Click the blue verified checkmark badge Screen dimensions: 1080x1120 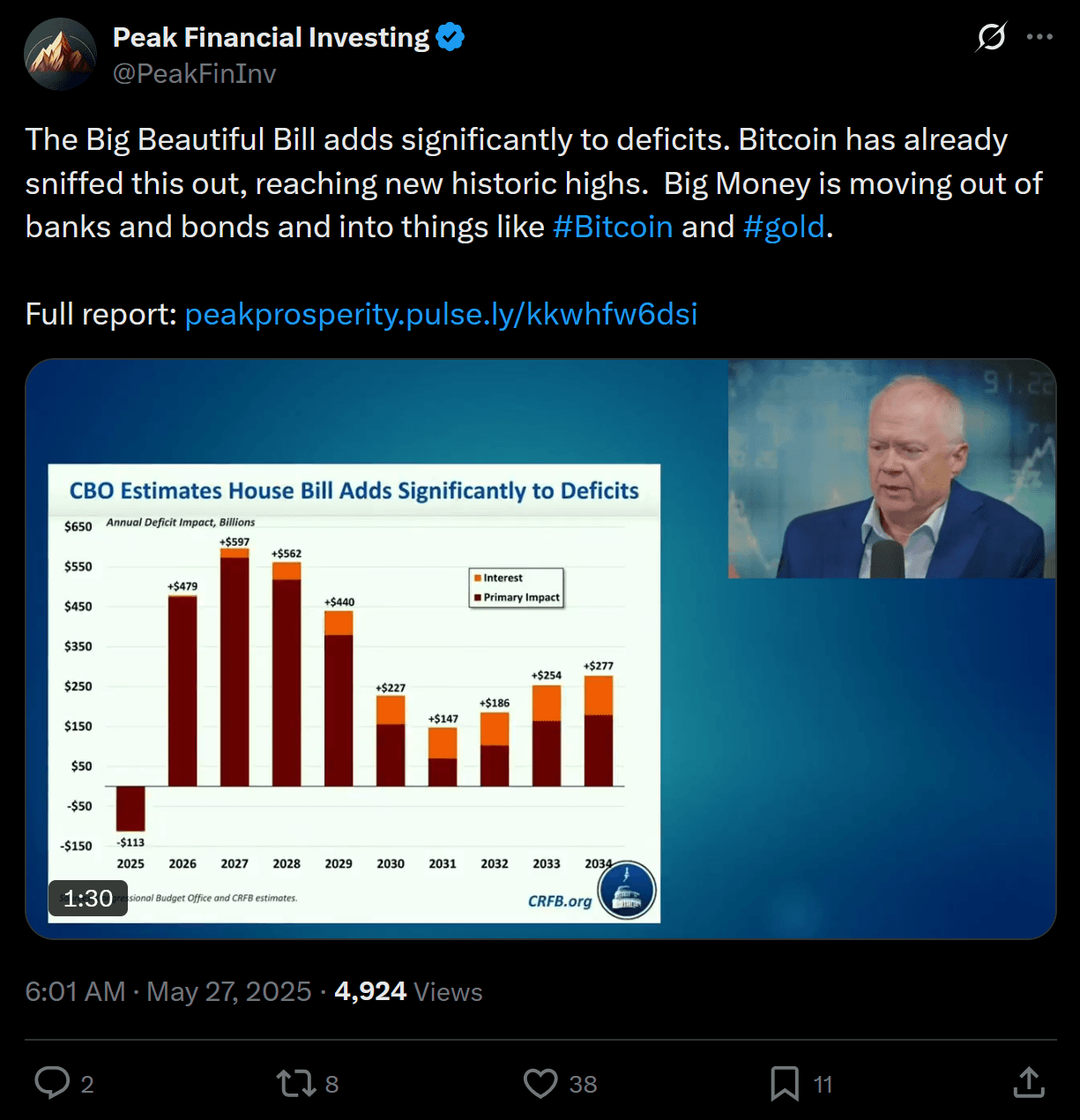click(451, 37)
